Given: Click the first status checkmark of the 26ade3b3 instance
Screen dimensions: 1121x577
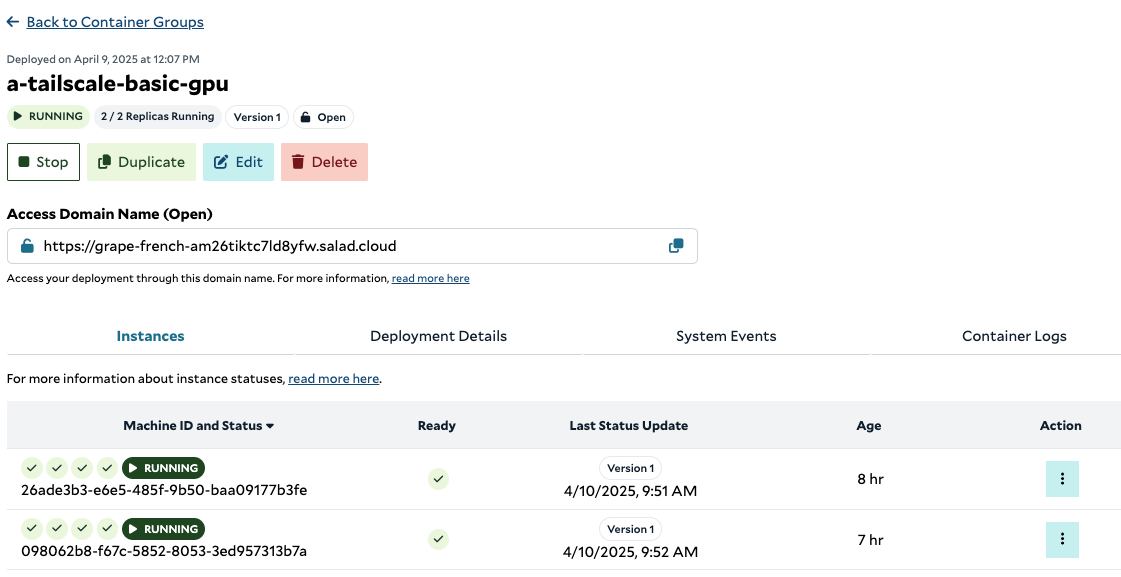Looking at the screenshot, I should click(x=31, y=468).
